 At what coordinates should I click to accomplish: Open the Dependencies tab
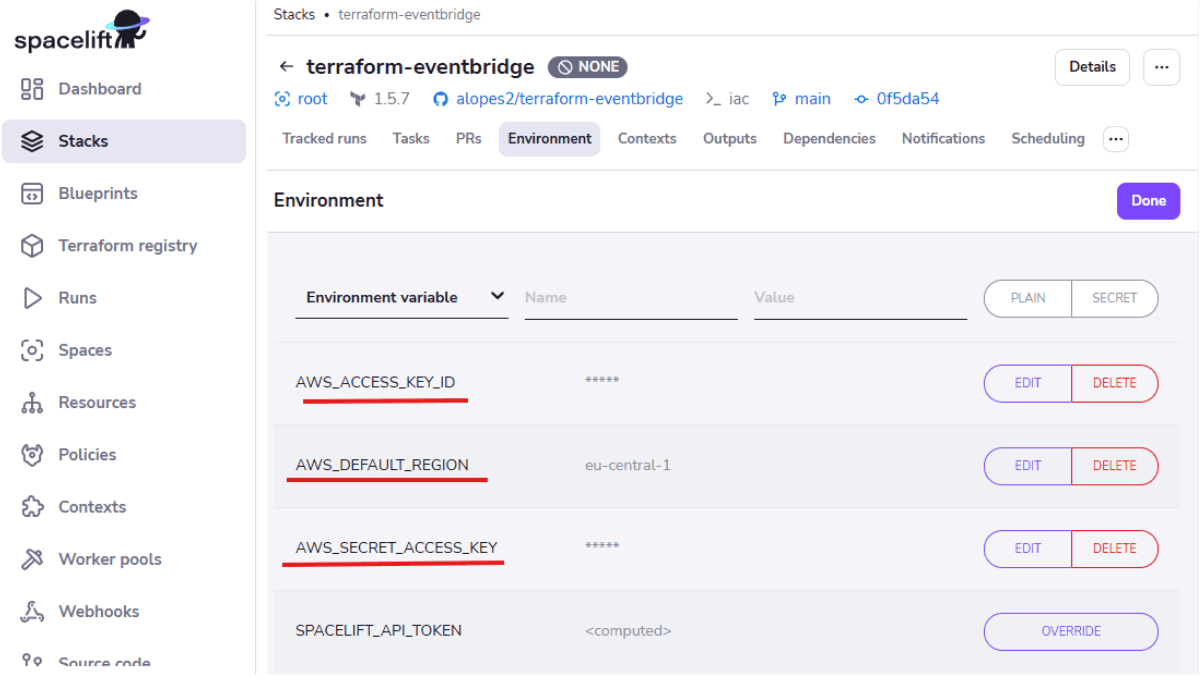click(829, 139)
